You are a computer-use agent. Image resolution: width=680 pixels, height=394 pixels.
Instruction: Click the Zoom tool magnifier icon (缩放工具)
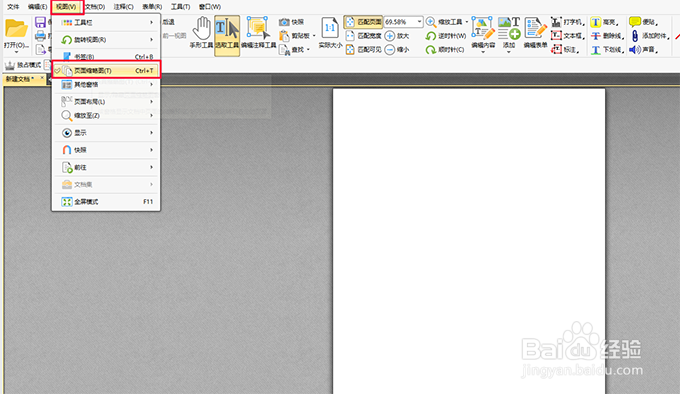431,22
